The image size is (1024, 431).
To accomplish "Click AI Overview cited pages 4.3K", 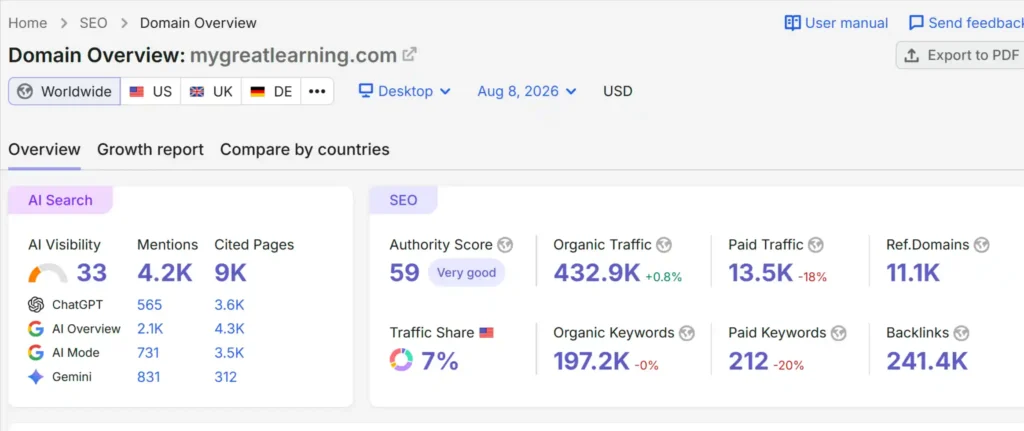I will [x=229, y=329].
